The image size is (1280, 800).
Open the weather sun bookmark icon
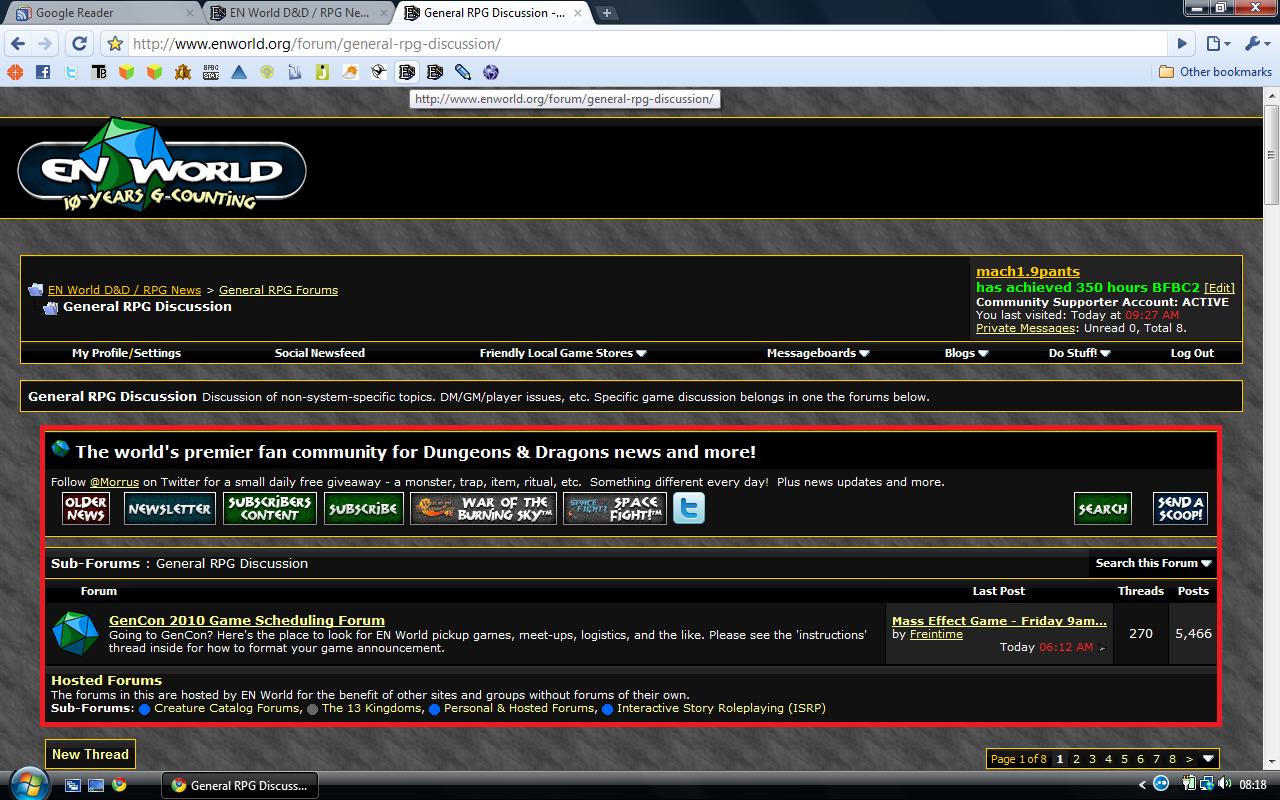tap(350, 72)
